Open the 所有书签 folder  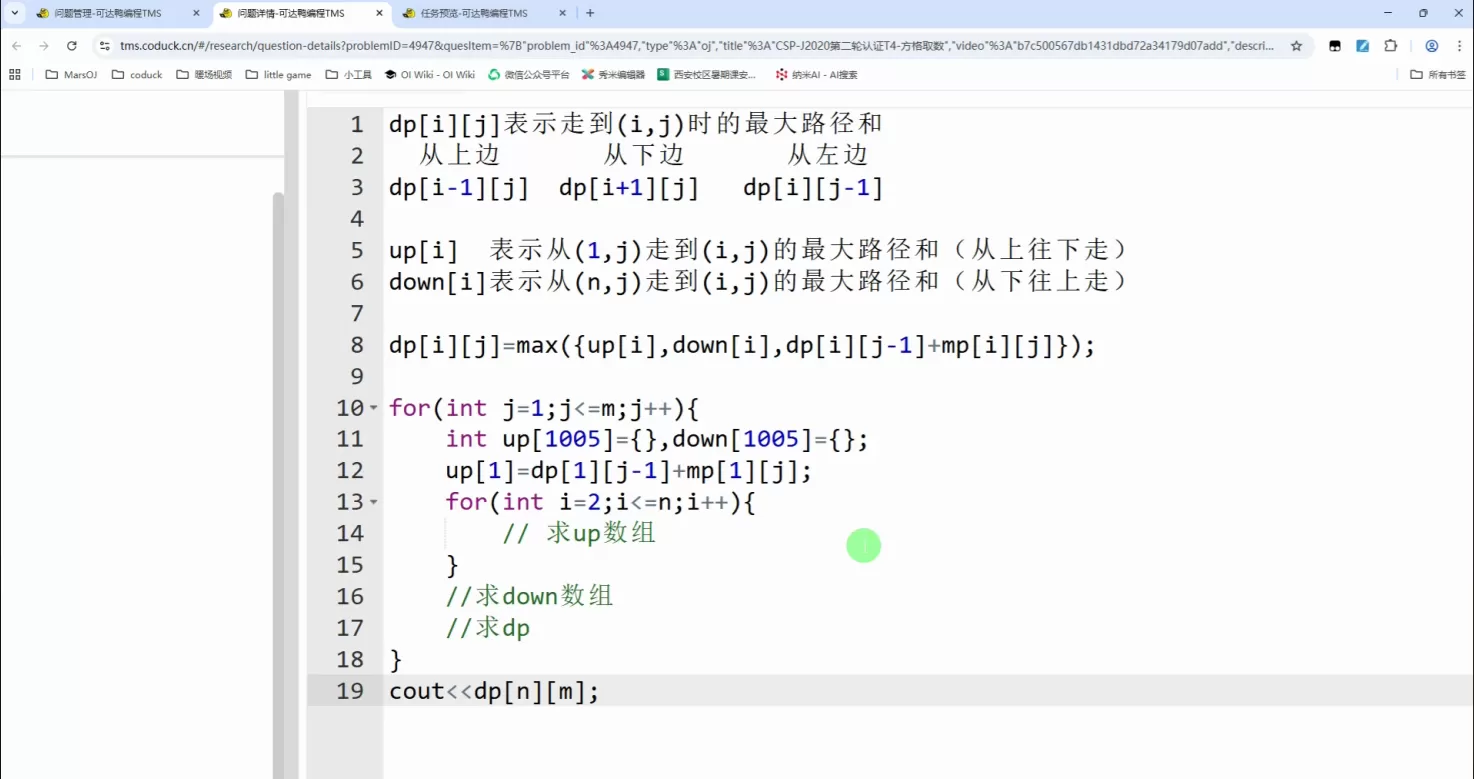(1438, 74)
